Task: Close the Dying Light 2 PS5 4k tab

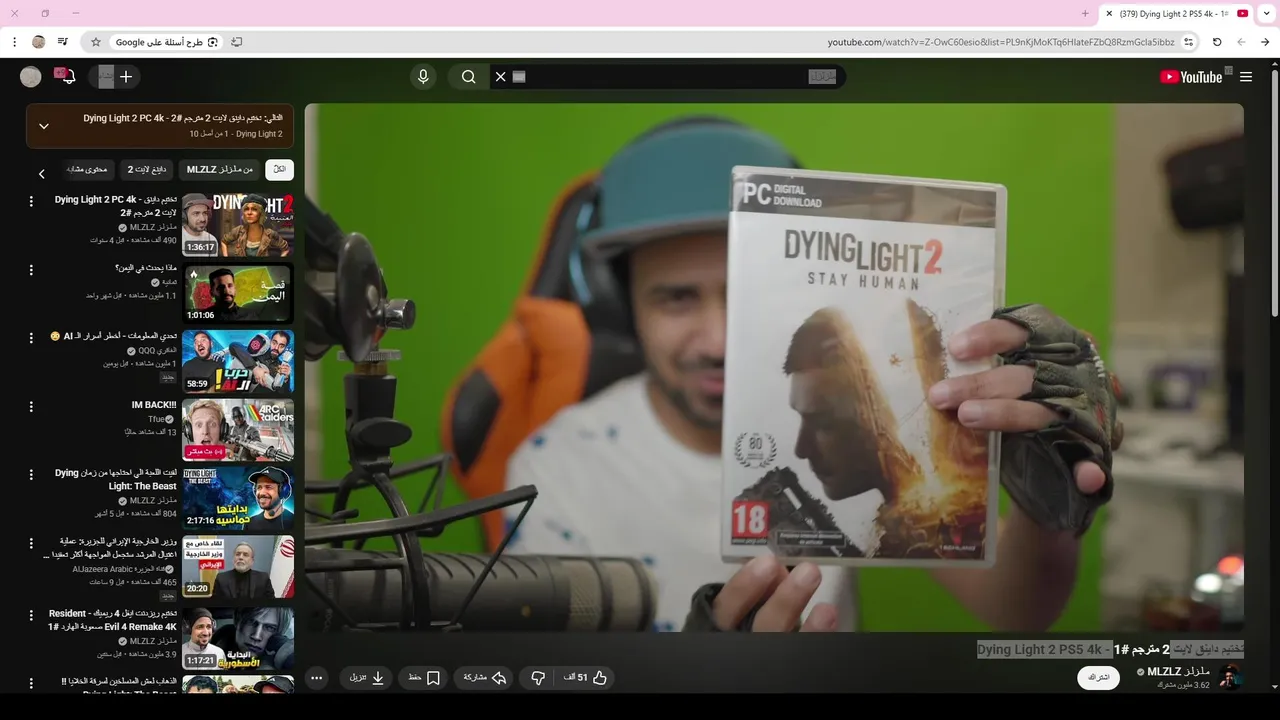Action: [x=1109, y=14]
